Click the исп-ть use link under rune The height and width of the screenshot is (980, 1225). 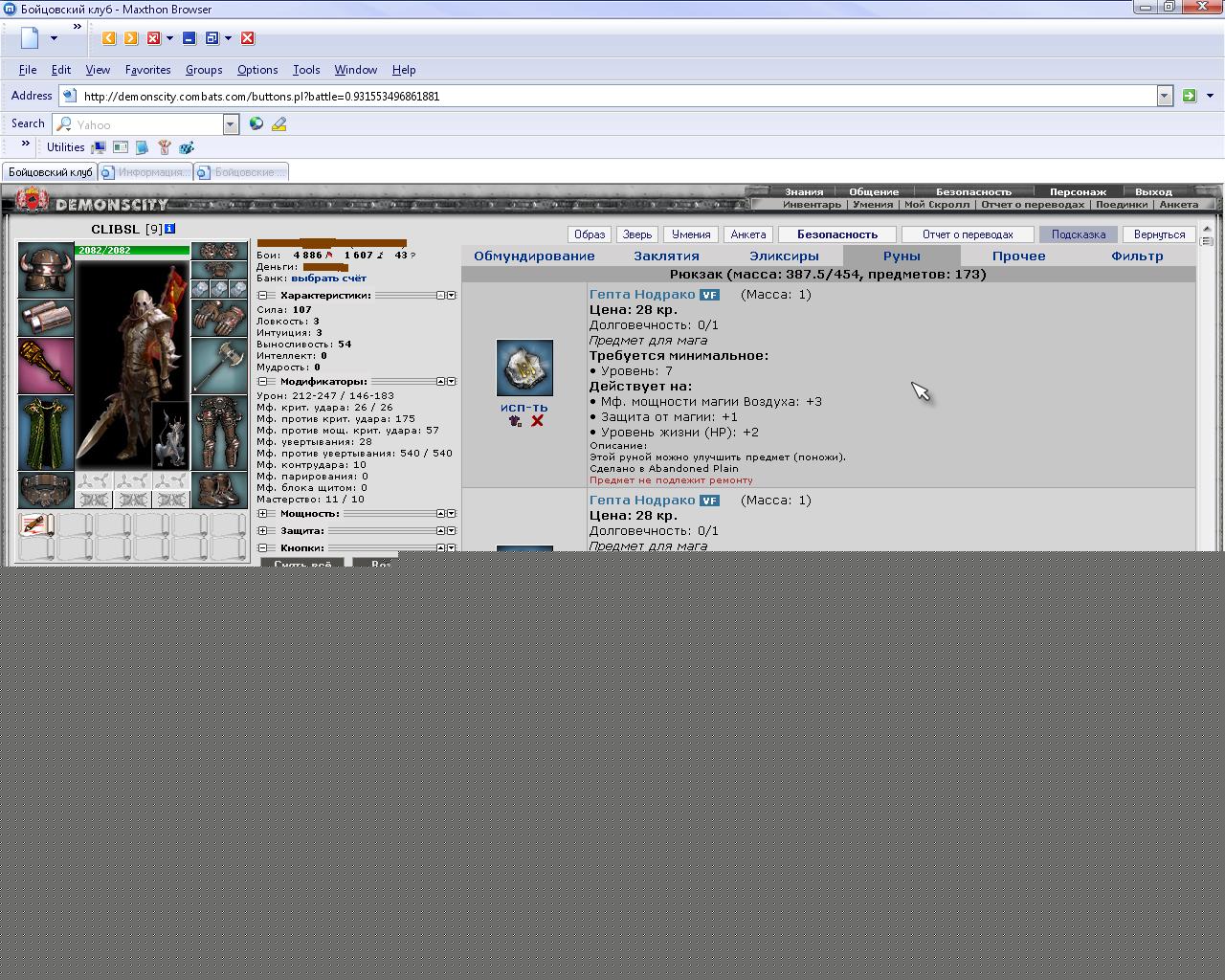(x=524, y=408)
